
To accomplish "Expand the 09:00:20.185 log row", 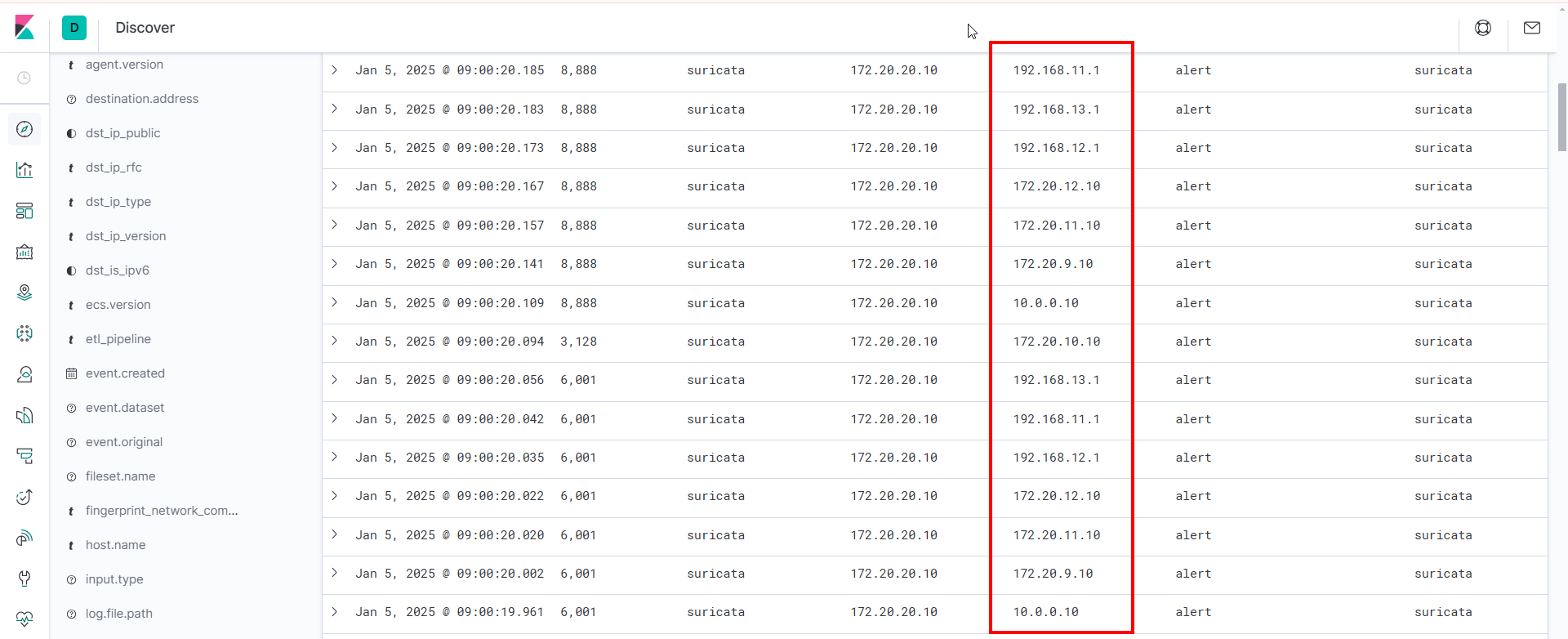I will coord(335,70).
